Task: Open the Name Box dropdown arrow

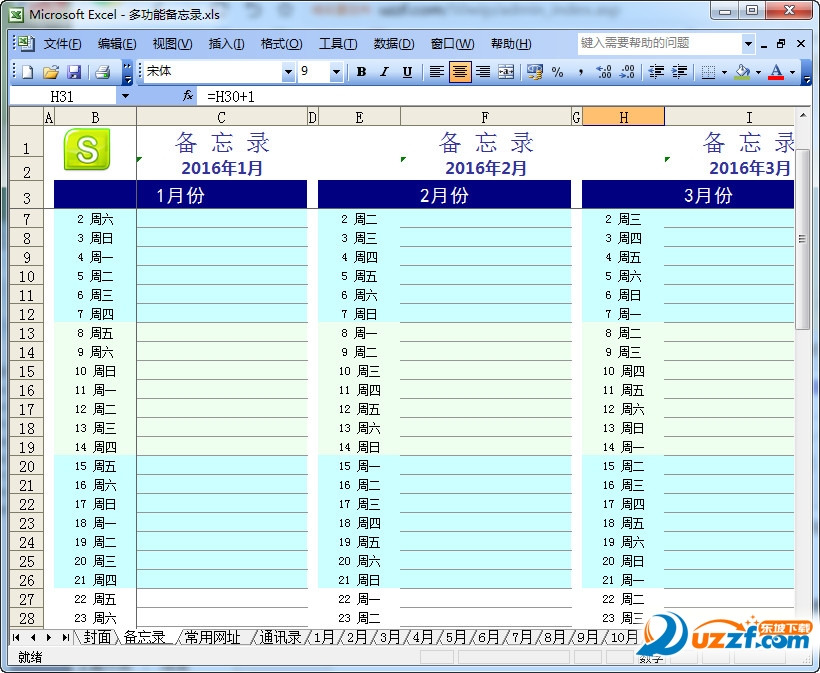Action: pos(125,96)
